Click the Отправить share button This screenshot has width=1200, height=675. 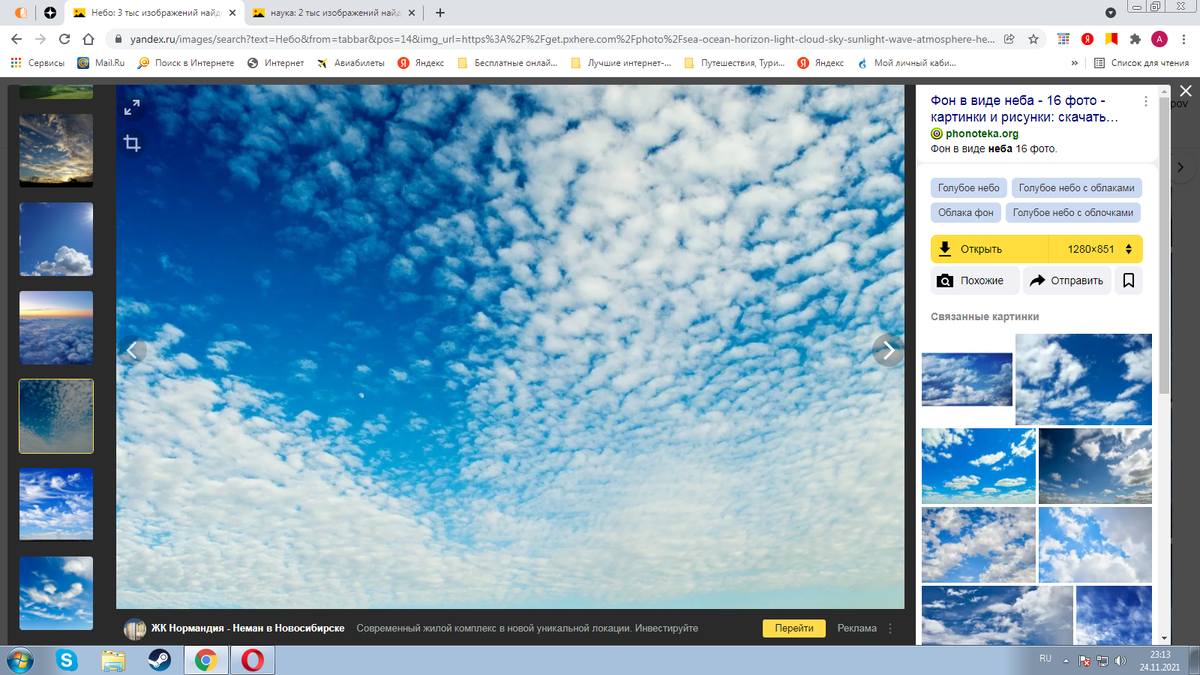click(x=1067, y=281)
